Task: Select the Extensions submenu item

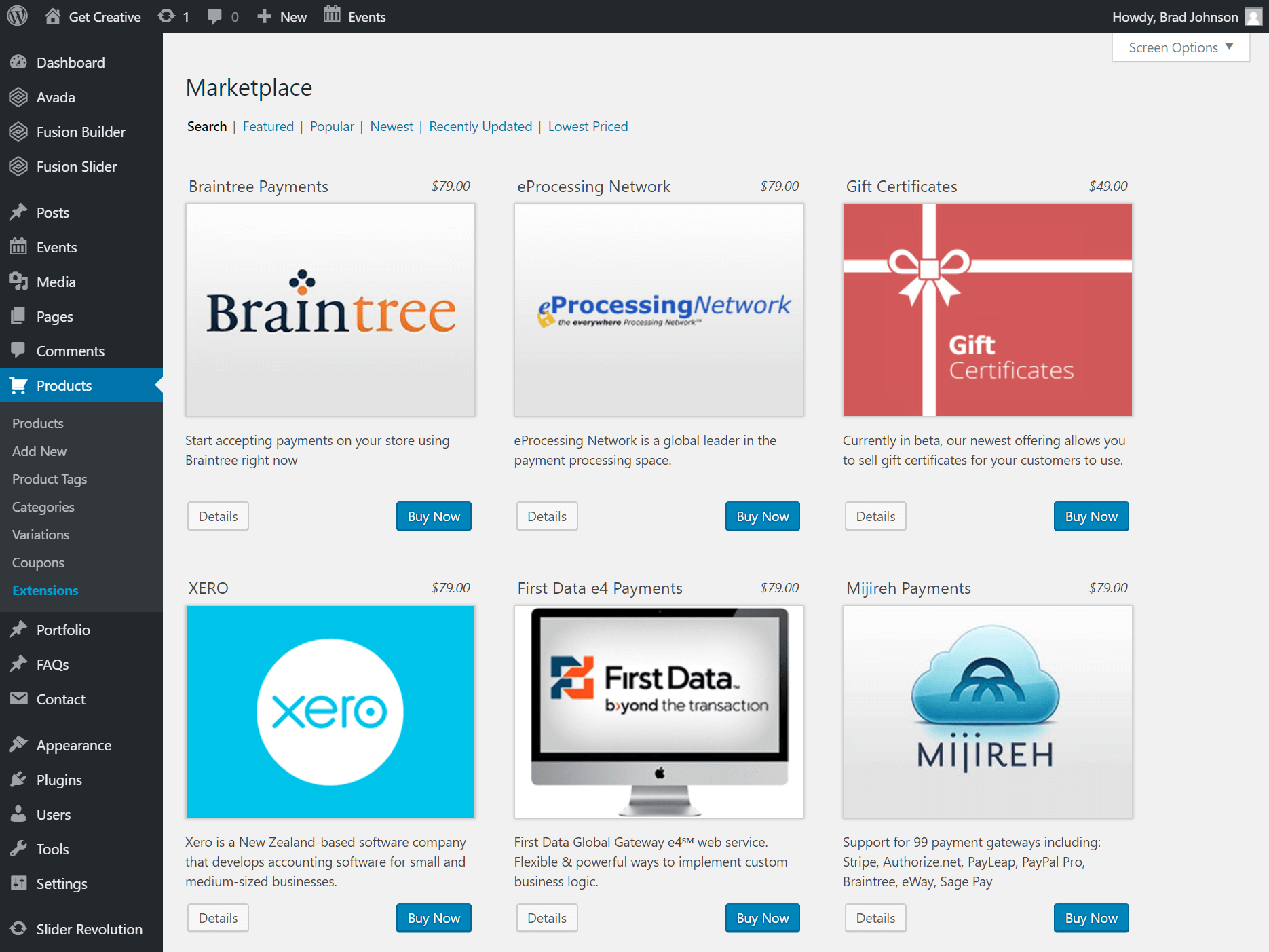Action: (45, 590)
